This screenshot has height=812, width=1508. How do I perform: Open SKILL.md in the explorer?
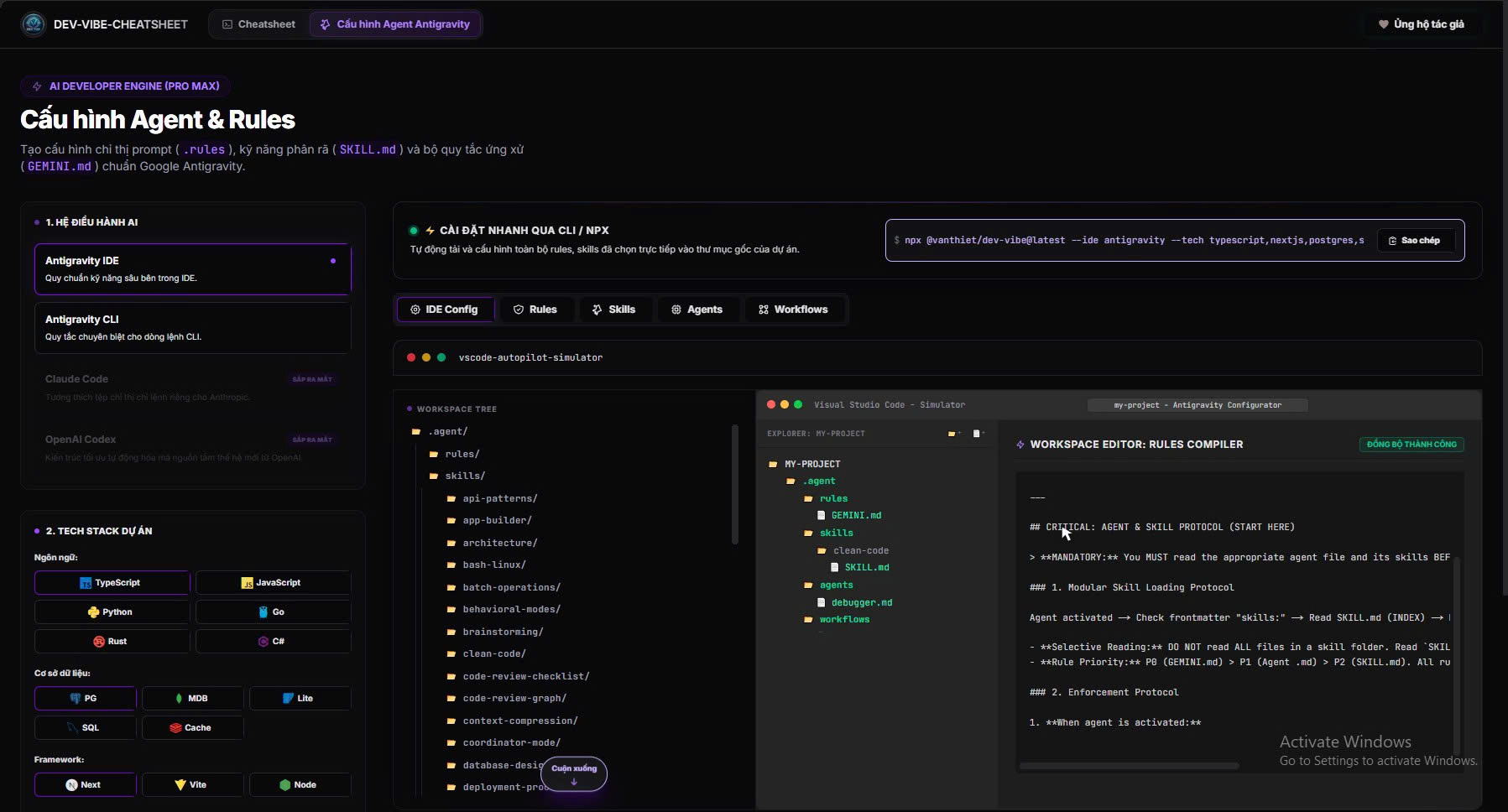coord(859,568)
